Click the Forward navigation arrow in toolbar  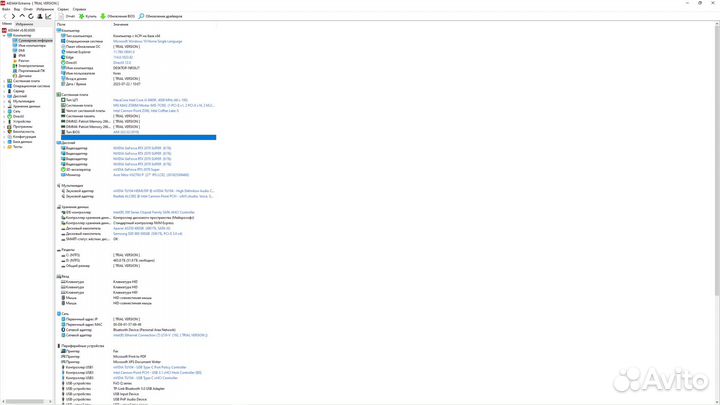[11, 16]
